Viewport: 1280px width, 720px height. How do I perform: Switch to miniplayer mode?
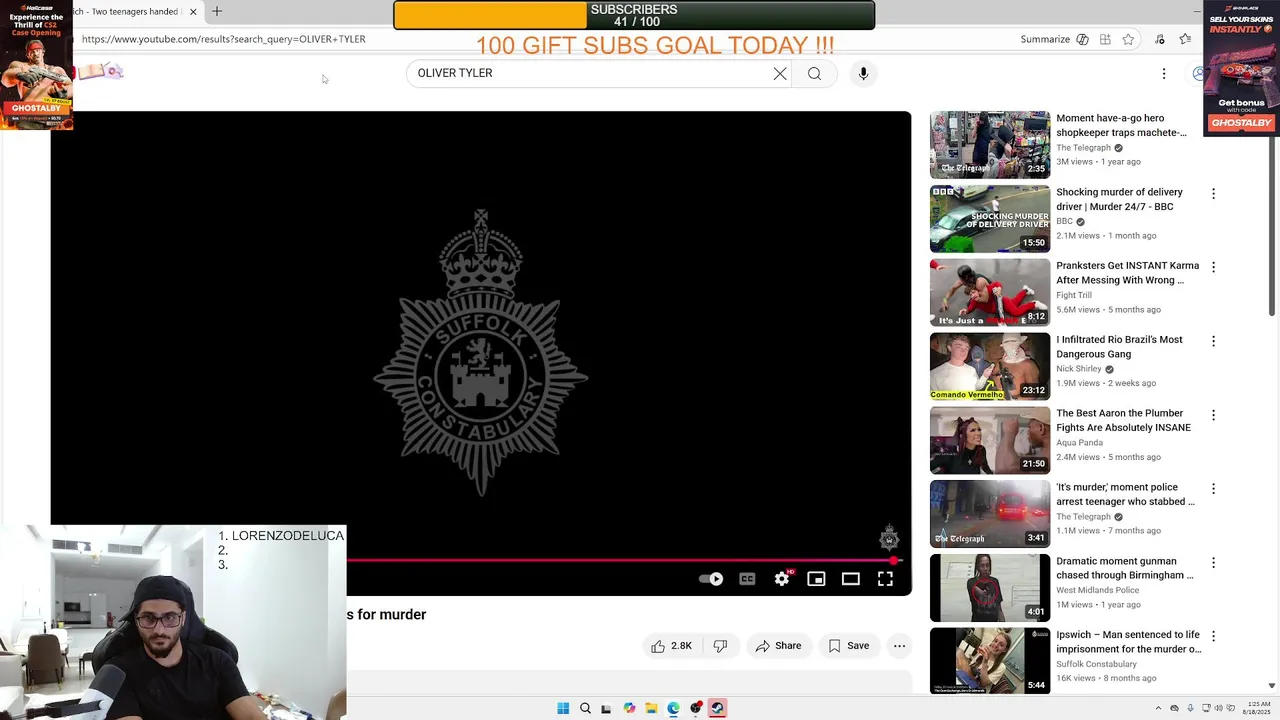816,579
